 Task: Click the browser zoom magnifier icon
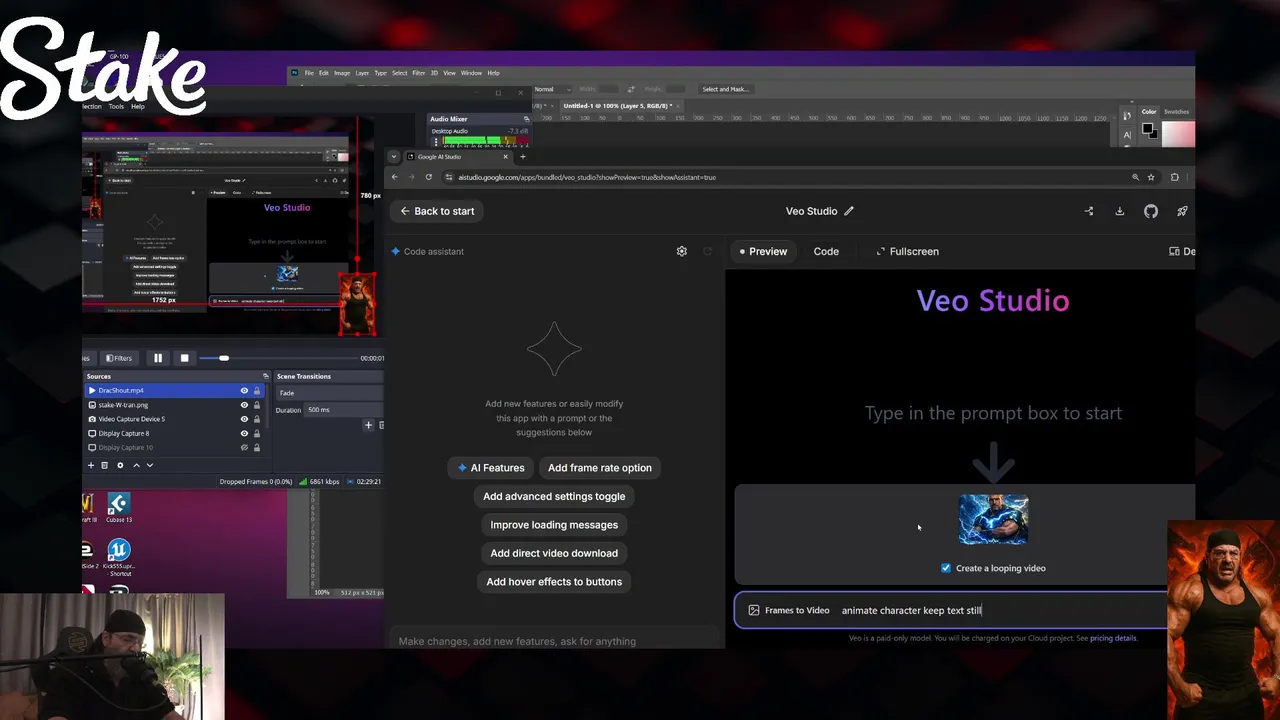(x=1135, y=177)
